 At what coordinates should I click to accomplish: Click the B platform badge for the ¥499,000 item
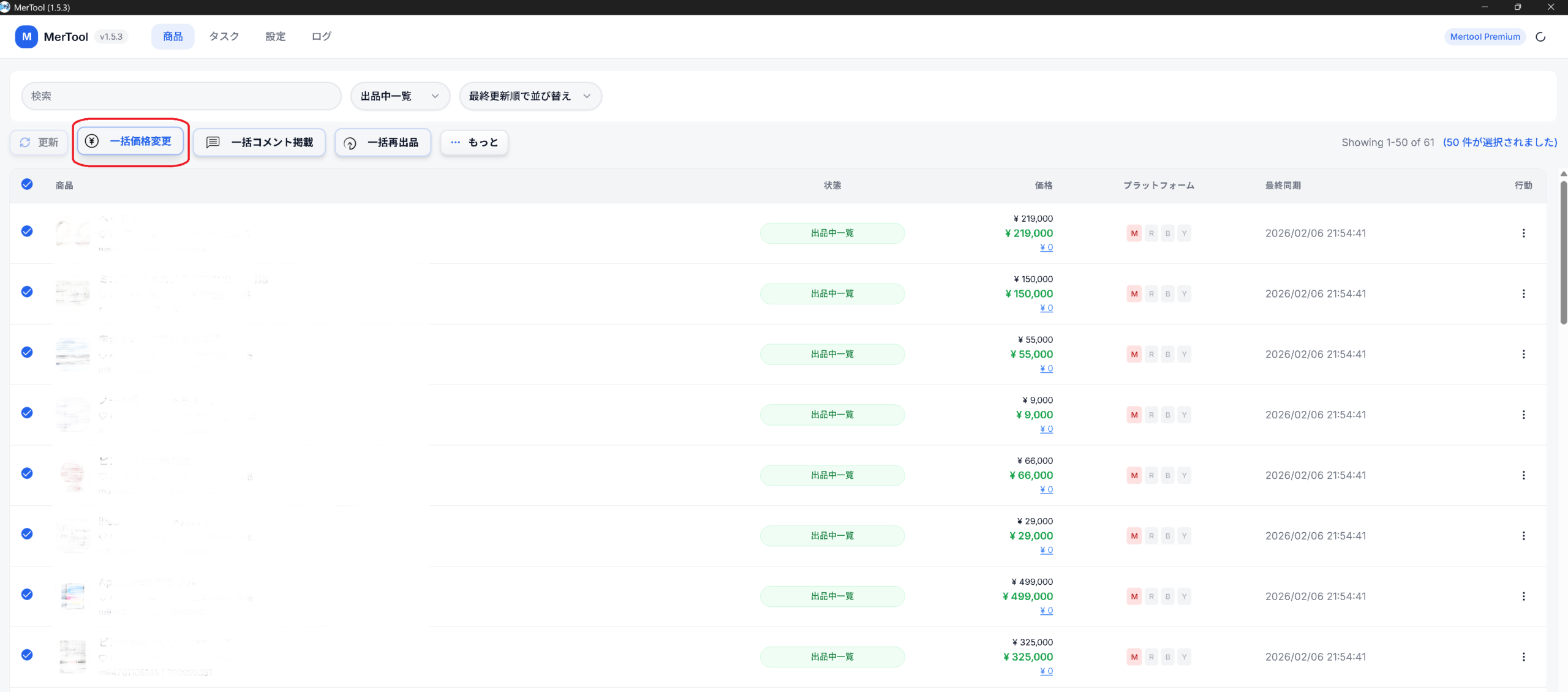tap(1167, 596)
